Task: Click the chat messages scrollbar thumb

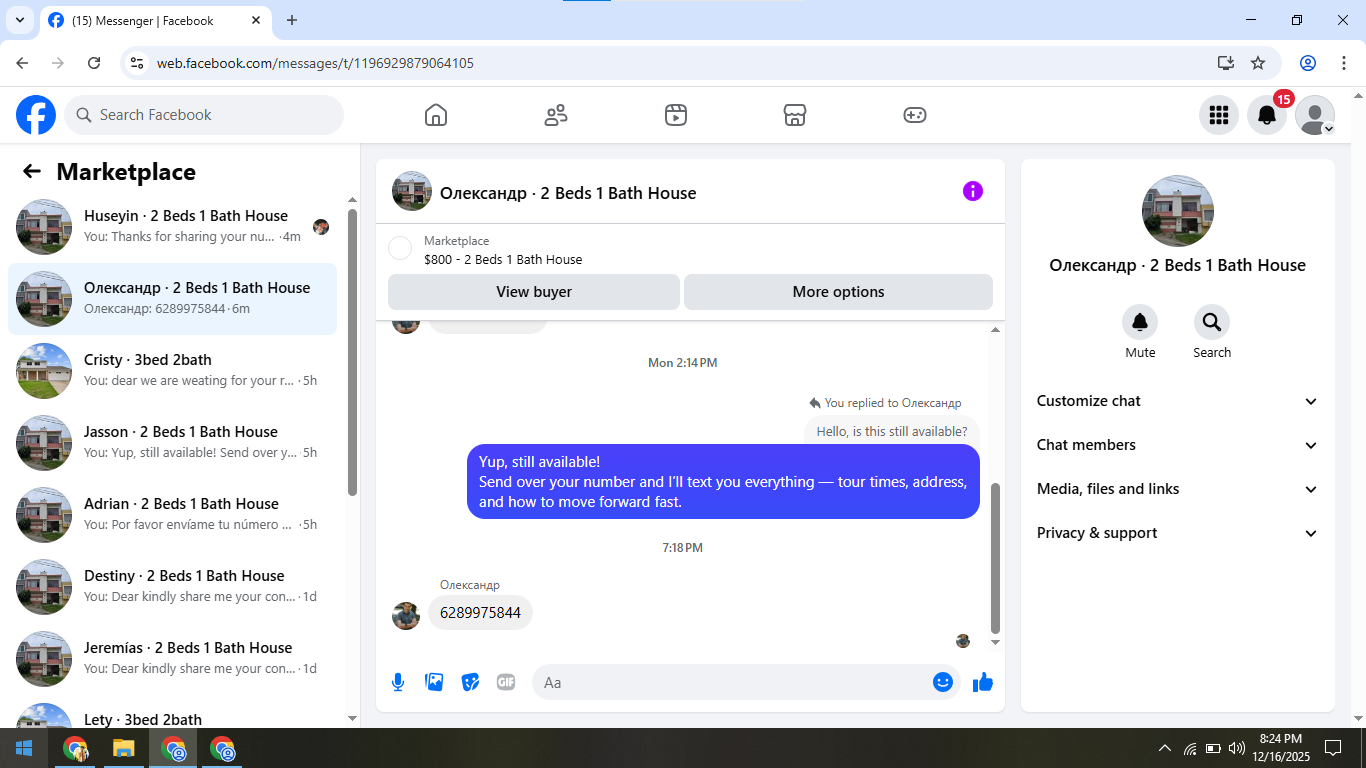Action: click(x=995, y=558)
